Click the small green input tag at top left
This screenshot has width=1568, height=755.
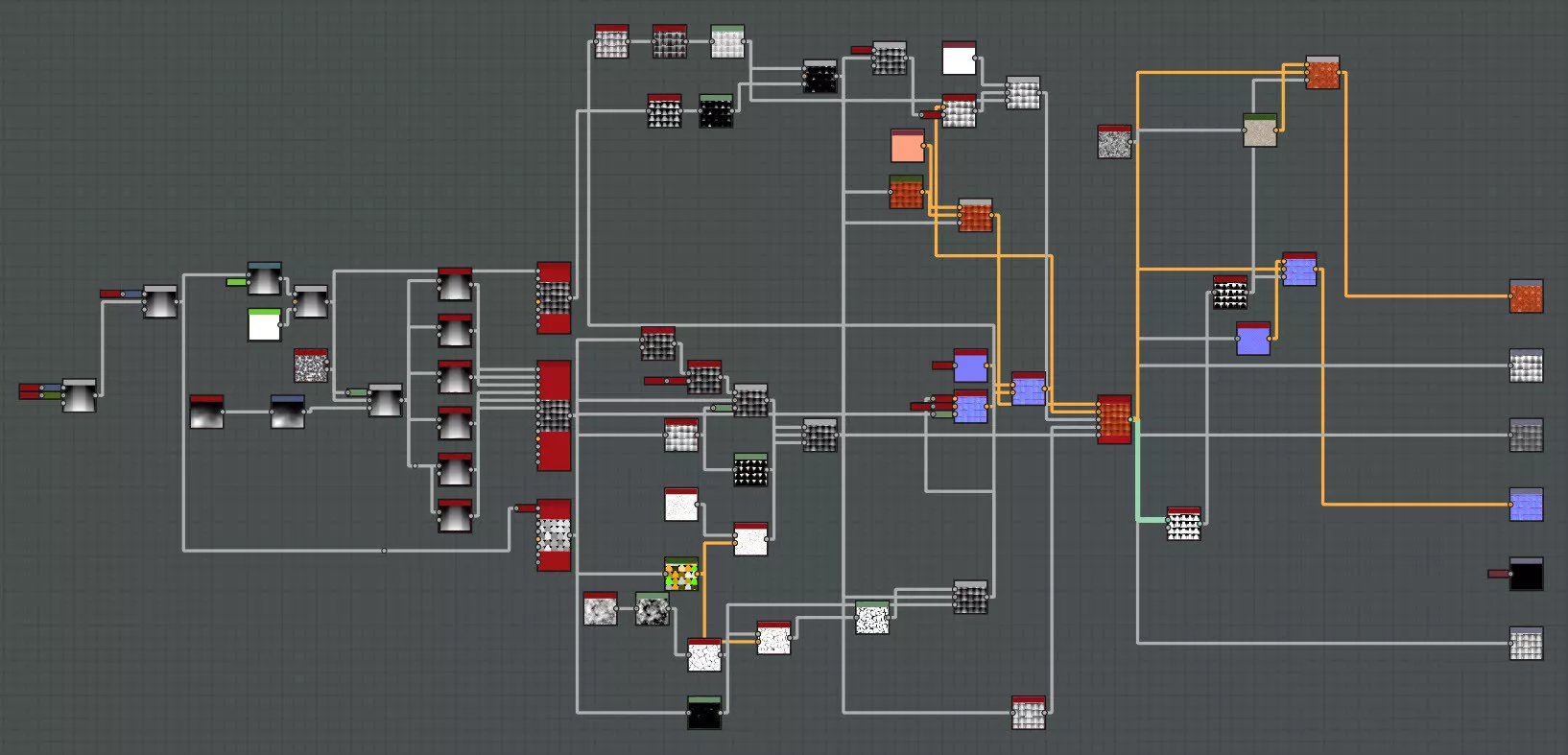tap(235, 282)
